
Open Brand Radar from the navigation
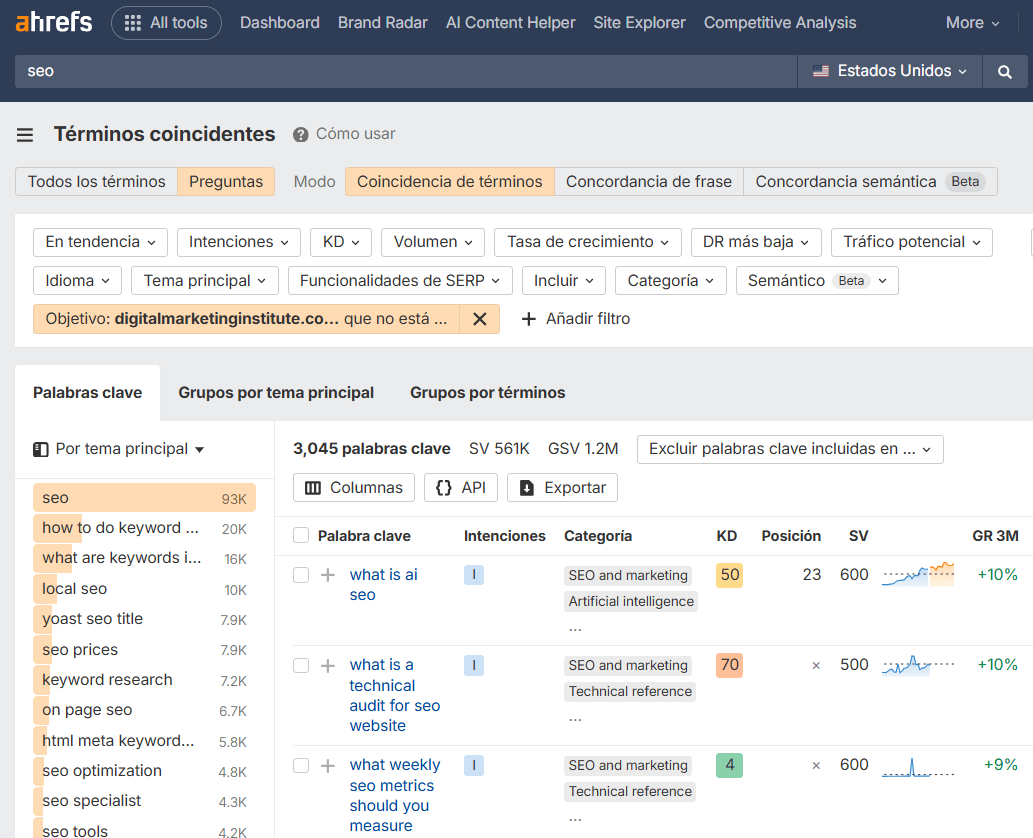tap(383, 23)
